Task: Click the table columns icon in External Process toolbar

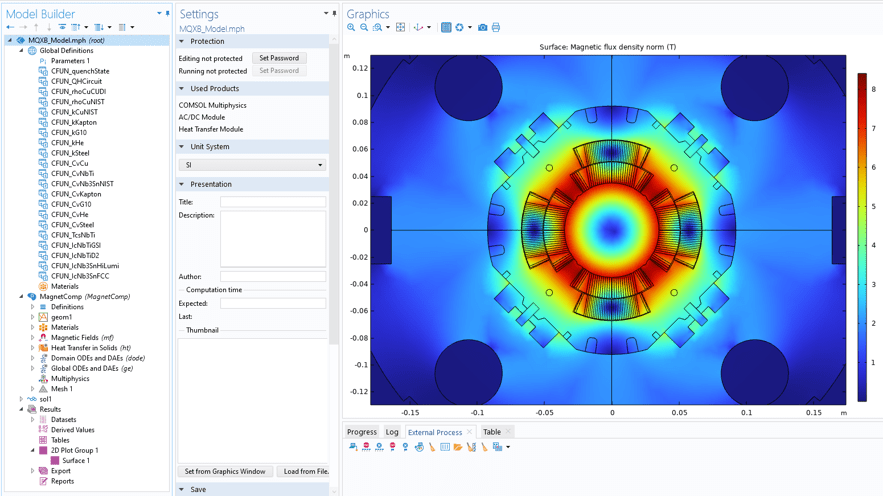Action: pos(445,447)
